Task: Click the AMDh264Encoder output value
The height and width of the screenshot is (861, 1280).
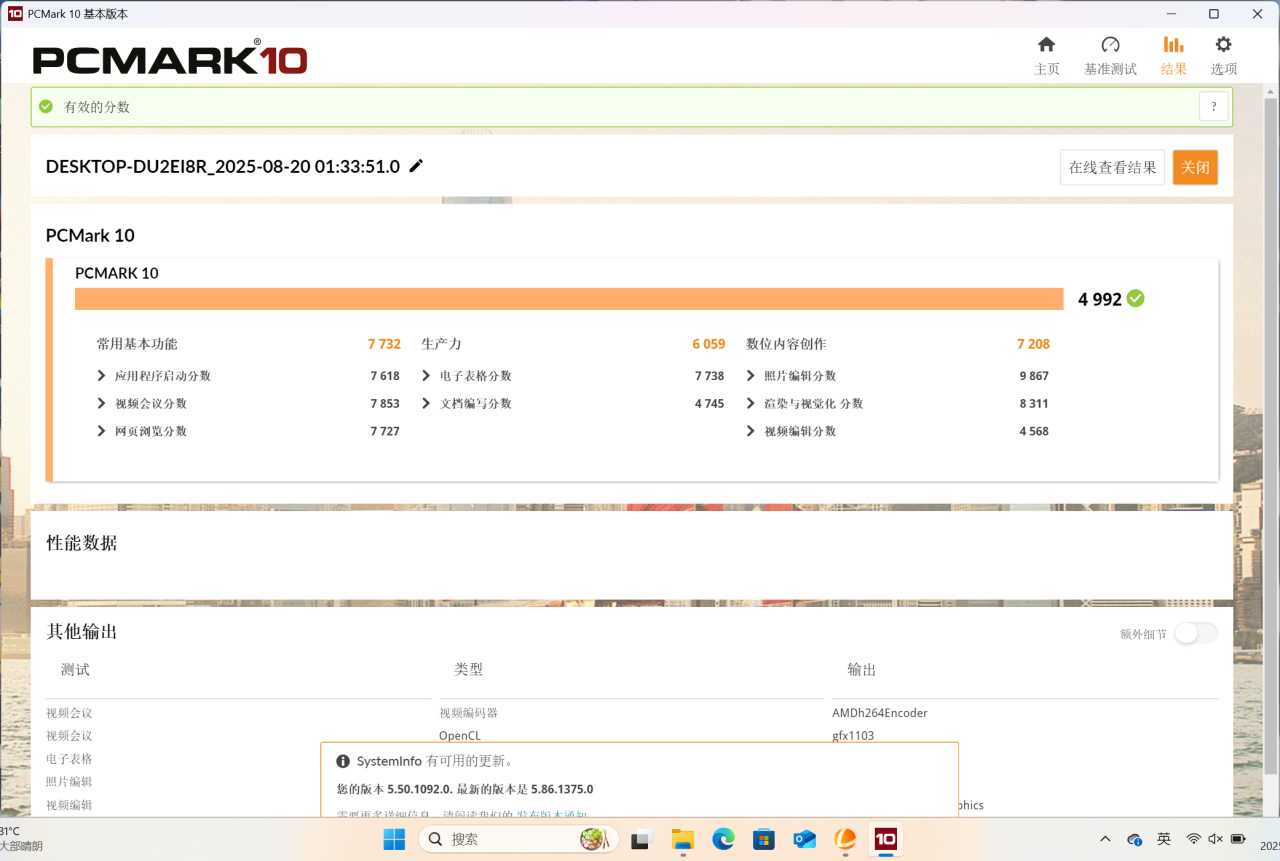Action: pyautogui.click(x=880, y=713)
